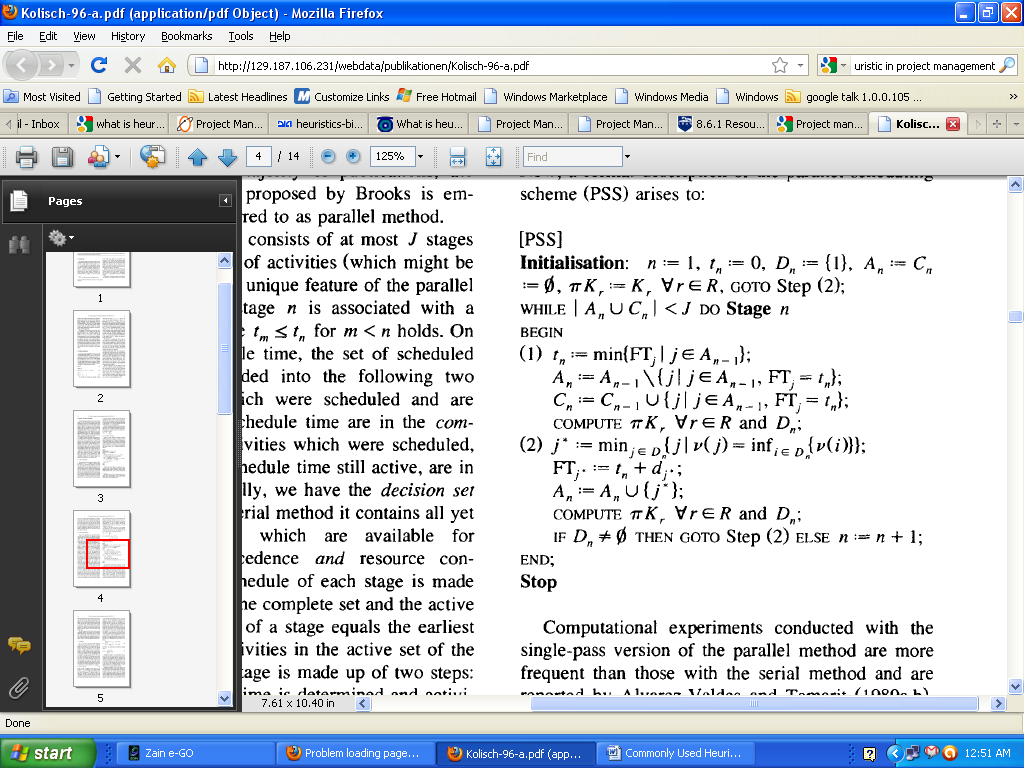Collapse the Pages navigation panel
The width and height of the screenshot is (1024, 768).
(226, 201)
